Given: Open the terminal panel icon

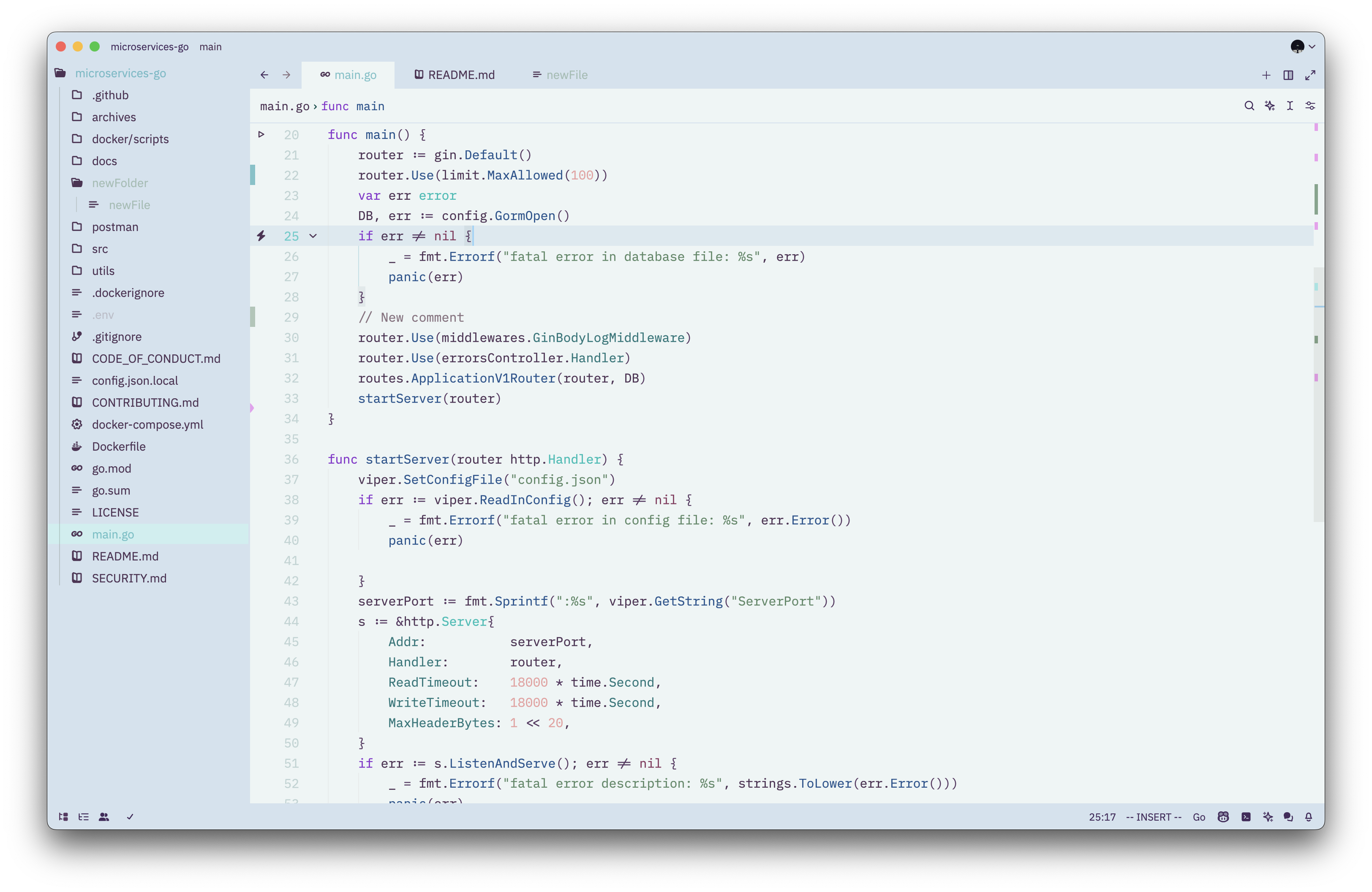Looking at the screenshot, I should tap(1246, 816).
